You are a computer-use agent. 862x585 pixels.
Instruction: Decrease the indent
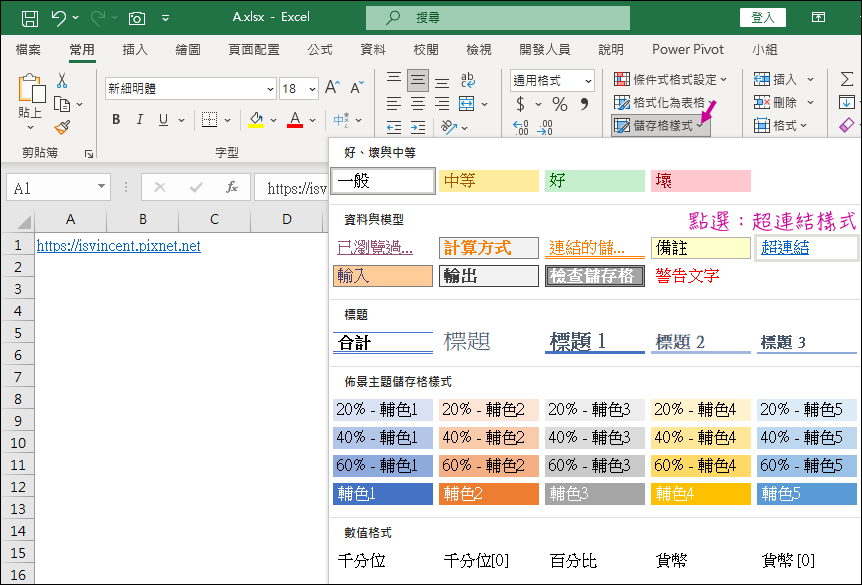tap(394, 128)
